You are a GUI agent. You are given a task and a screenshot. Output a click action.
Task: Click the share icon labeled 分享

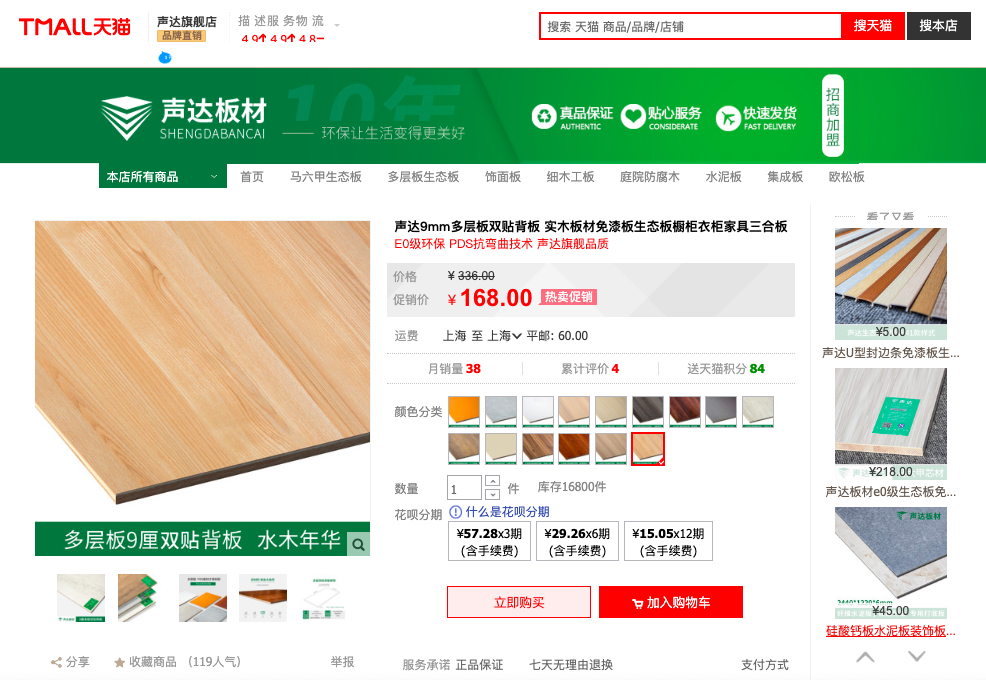[x=57, y=662]
